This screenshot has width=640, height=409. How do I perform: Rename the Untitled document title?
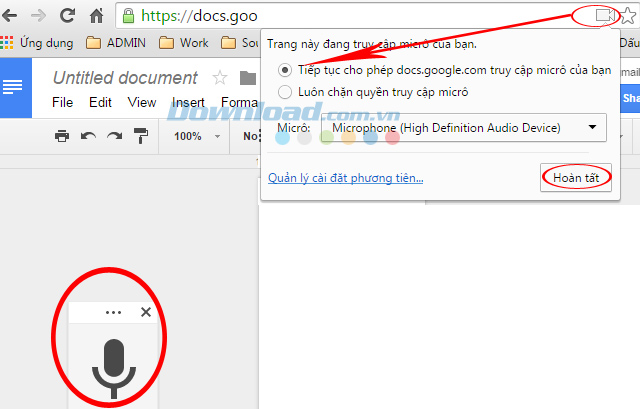125,78
